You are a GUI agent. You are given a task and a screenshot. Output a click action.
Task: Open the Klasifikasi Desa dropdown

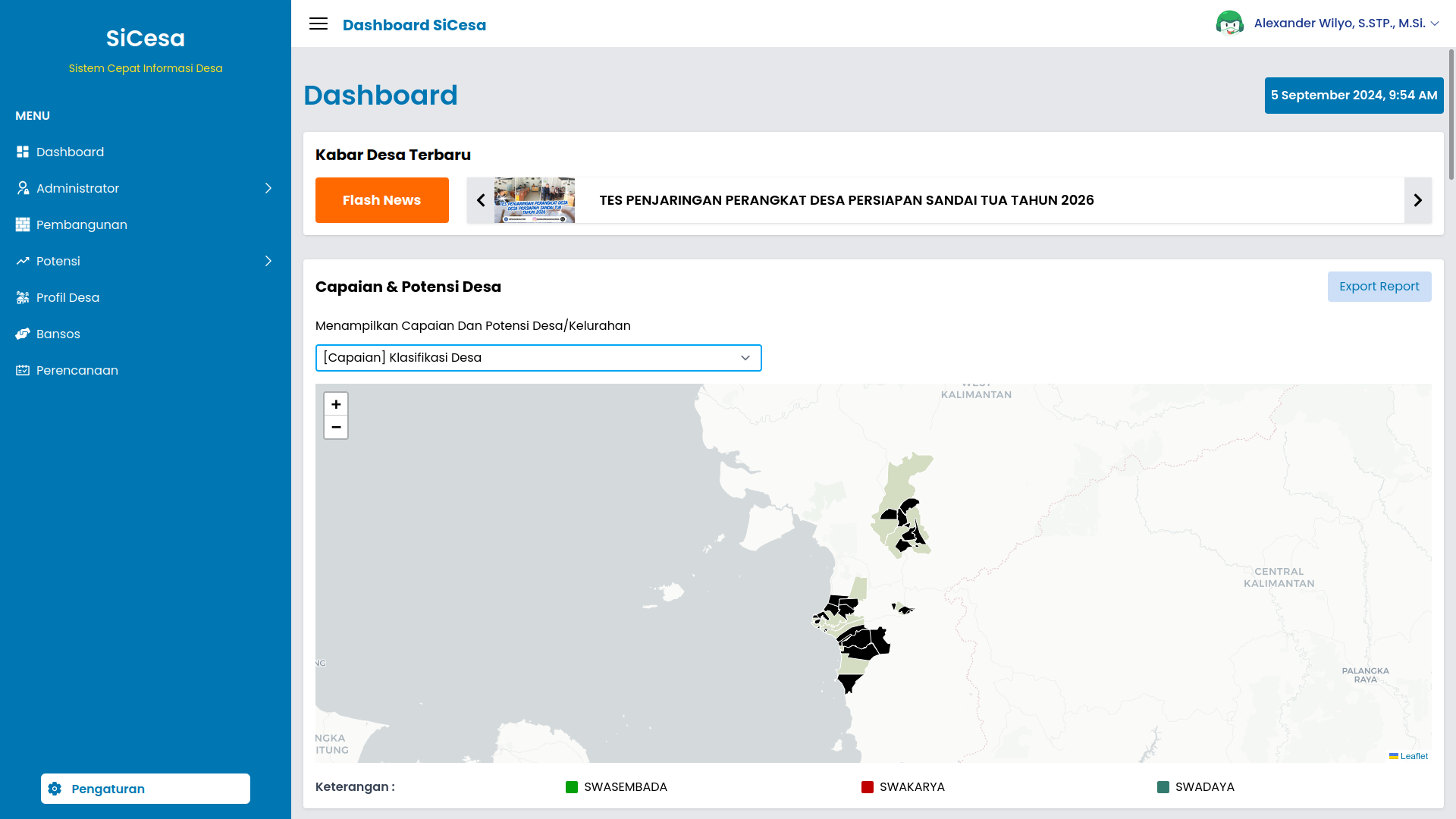[x=538, y=358]
